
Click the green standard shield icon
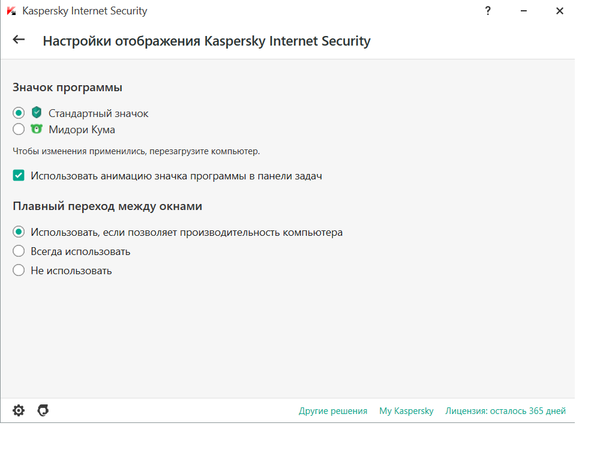pos(37,113)
